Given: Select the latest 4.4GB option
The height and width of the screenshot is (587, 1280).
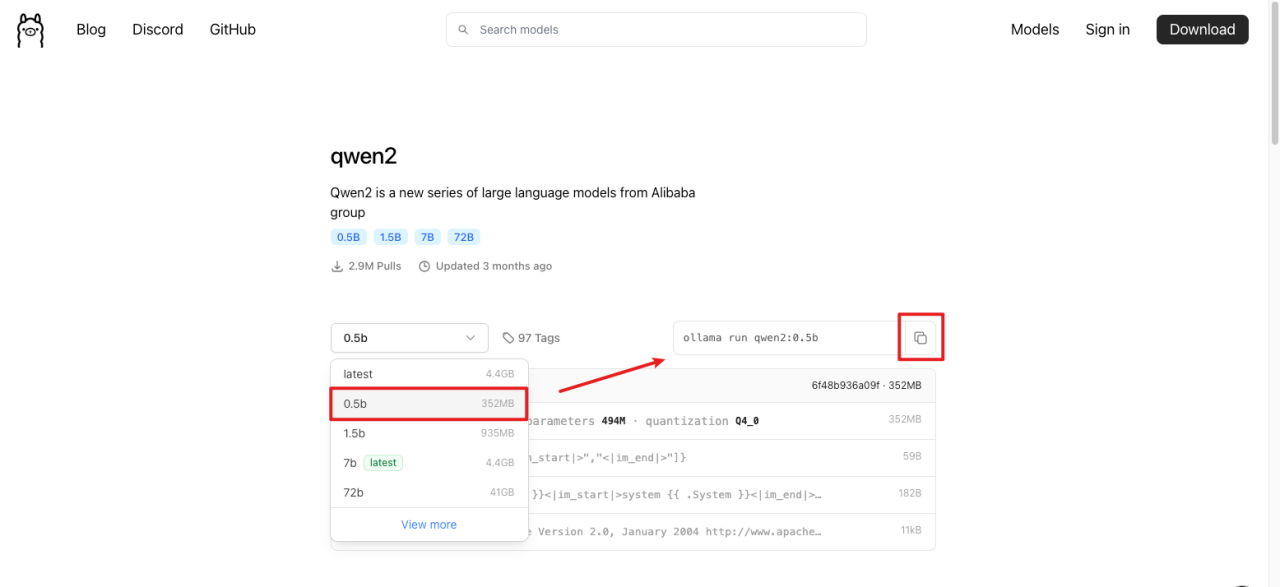Looking at the screenshot, I should tap(428, 374).
